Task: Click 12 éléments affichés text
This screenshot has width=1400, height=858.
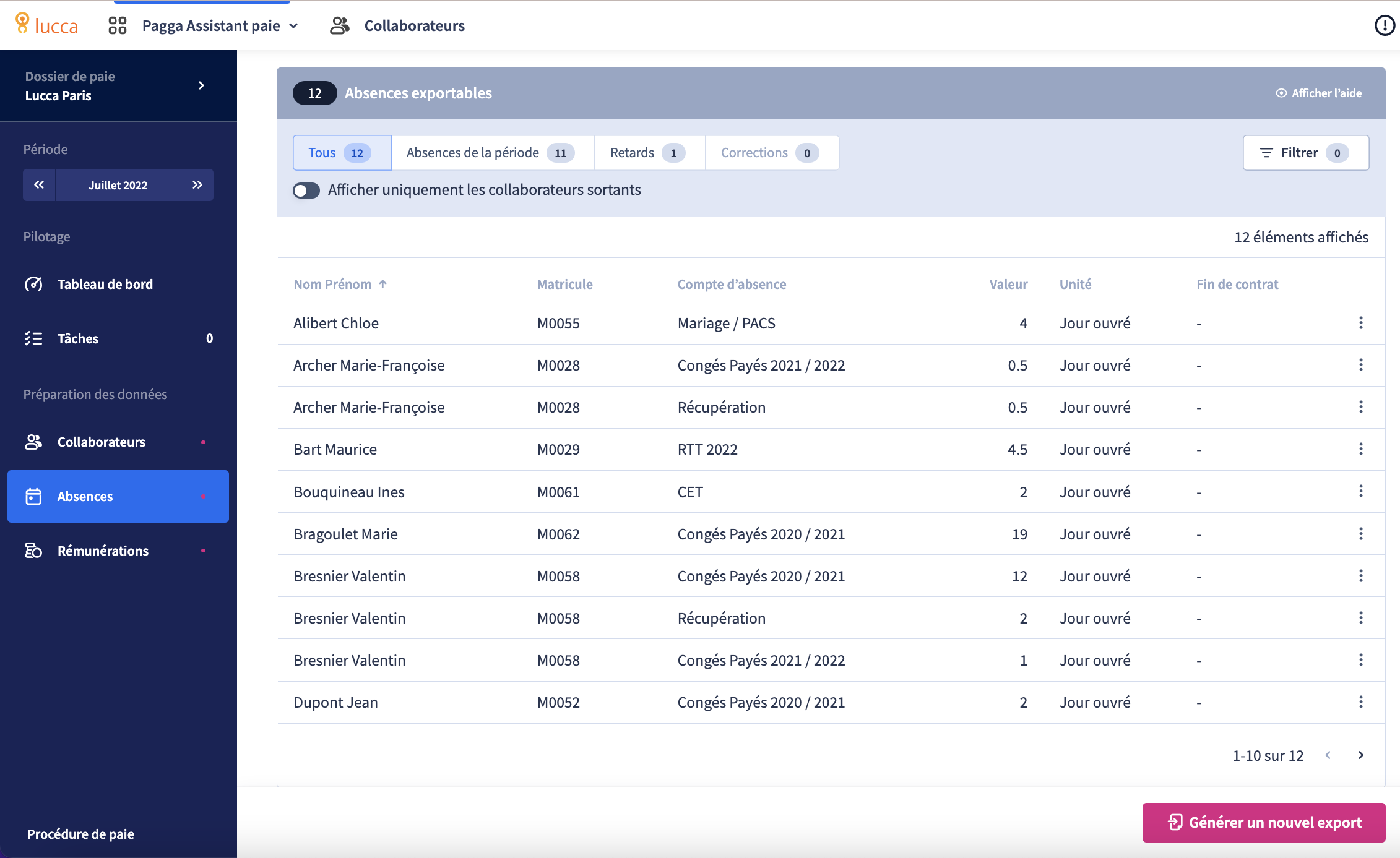Action: (1302, 238)
